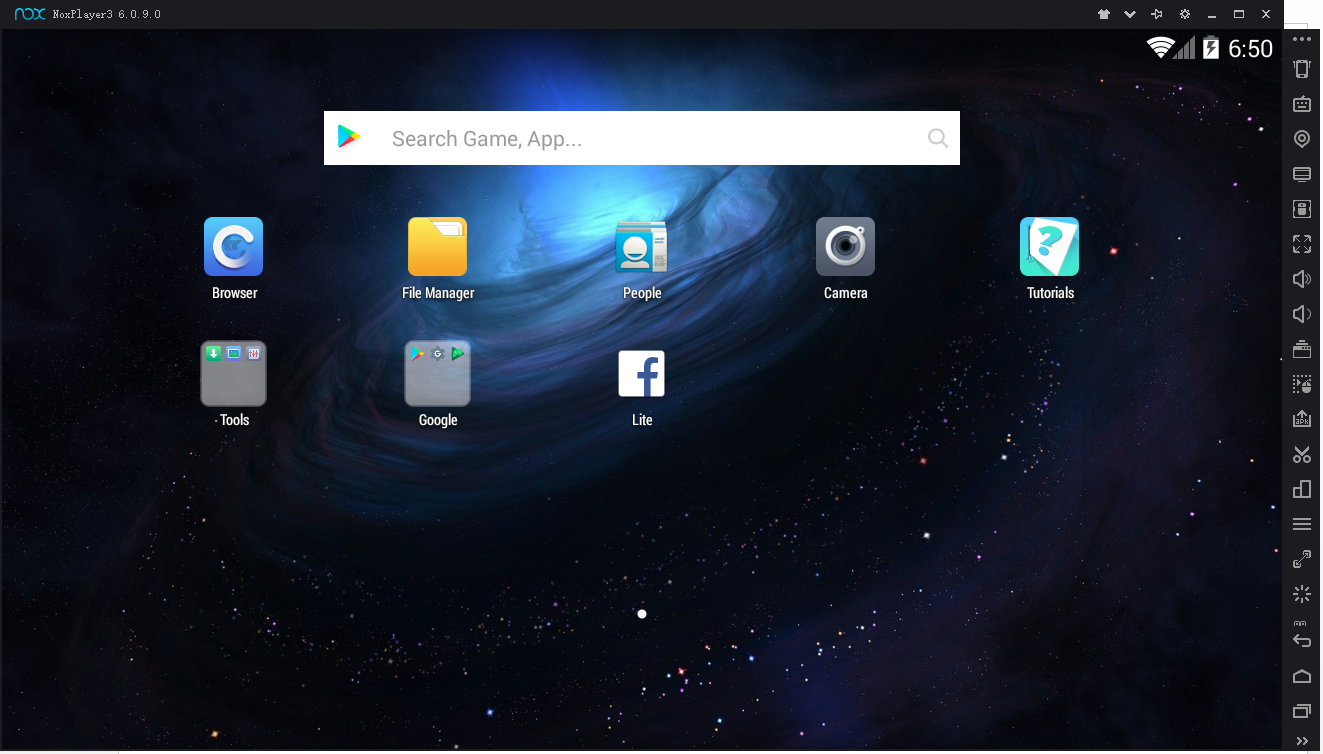Expand sidebar with the double-chevron arrow
The width and height of the screenshot is (1323, 754).
click(1301, 741)
